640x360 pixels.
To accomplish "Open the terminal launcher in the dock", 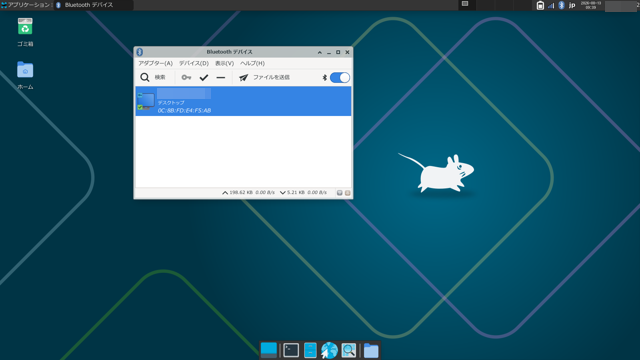I will (x=291, y=350).
